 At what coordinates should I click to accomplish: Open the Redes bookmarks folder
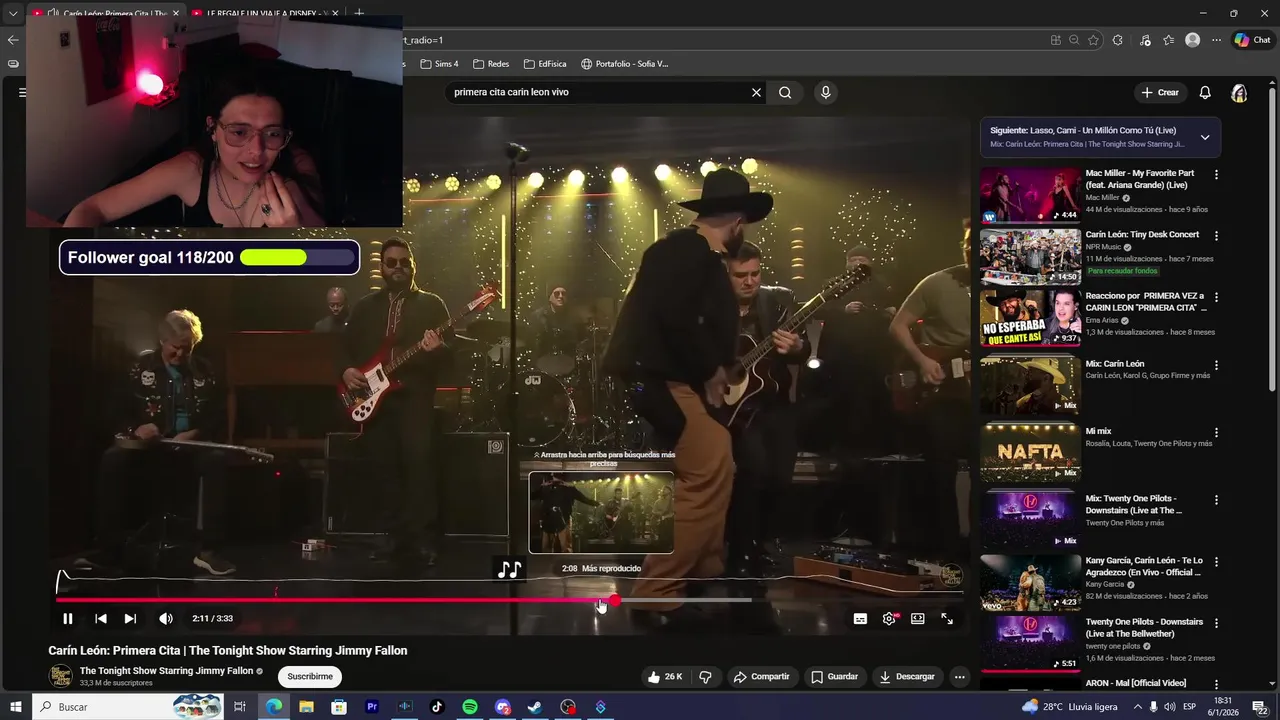point(491,64)
